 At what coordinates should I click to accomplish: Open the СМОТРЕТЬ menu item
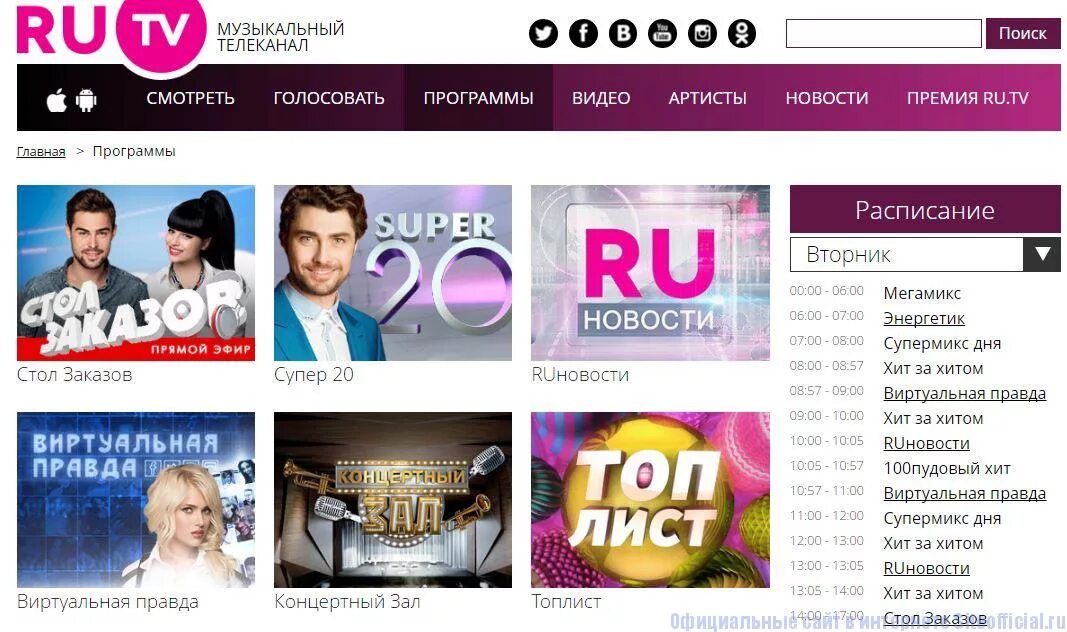point(191,98)
